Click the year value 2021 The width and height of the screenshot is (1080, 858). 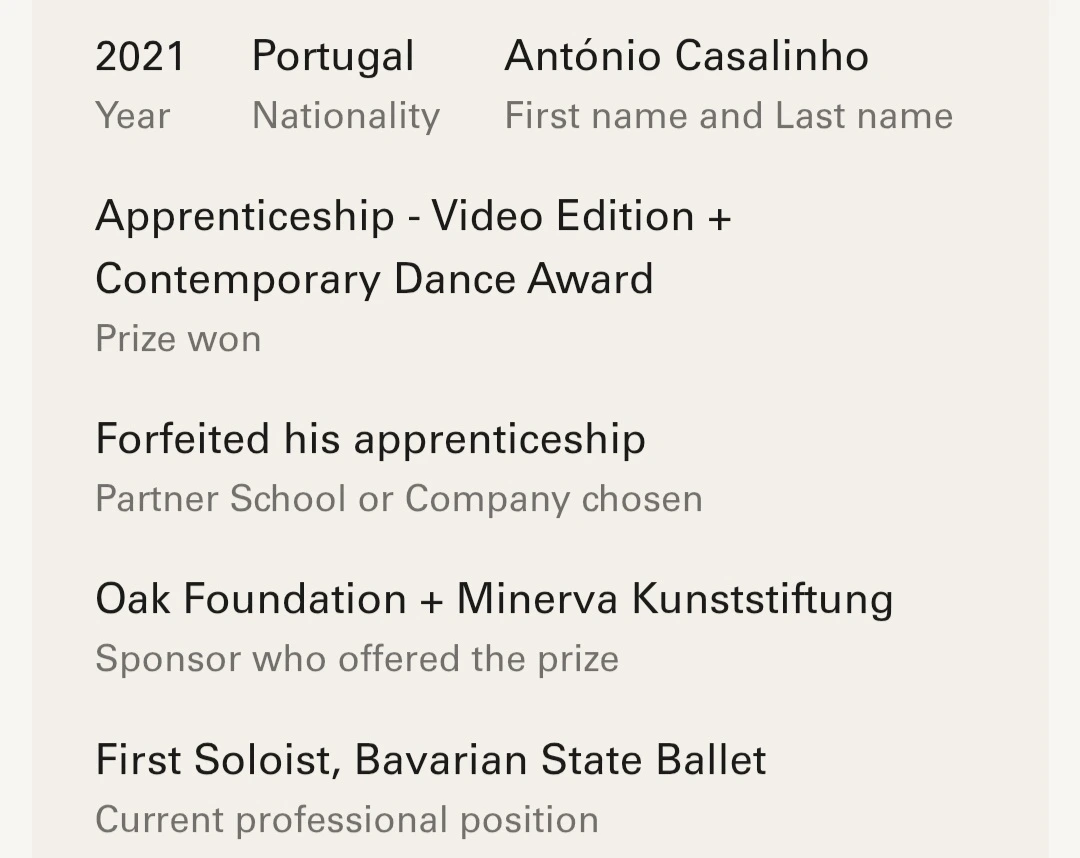140,56
